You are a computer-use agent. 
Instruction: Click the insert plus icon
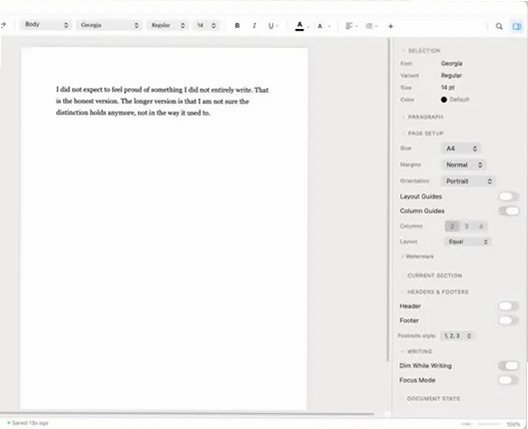(x=391, y=26)
